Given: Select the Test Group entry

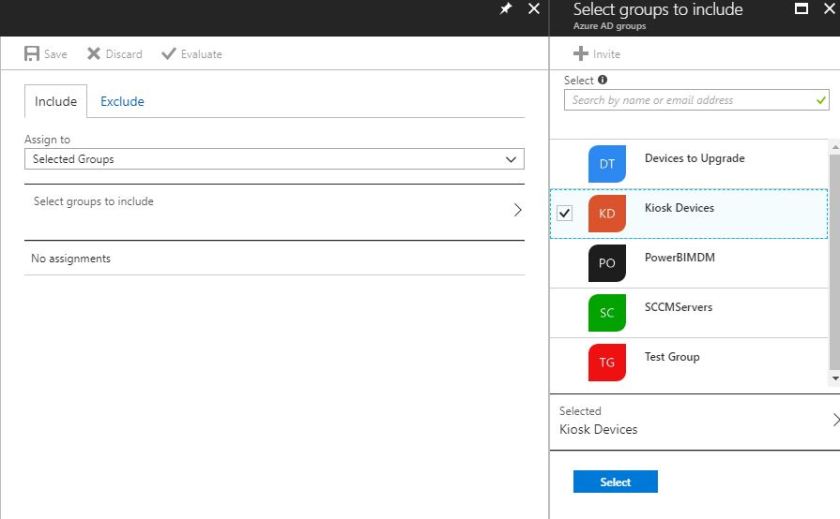Looking at the screenshot, I should [x=672, y=357].
